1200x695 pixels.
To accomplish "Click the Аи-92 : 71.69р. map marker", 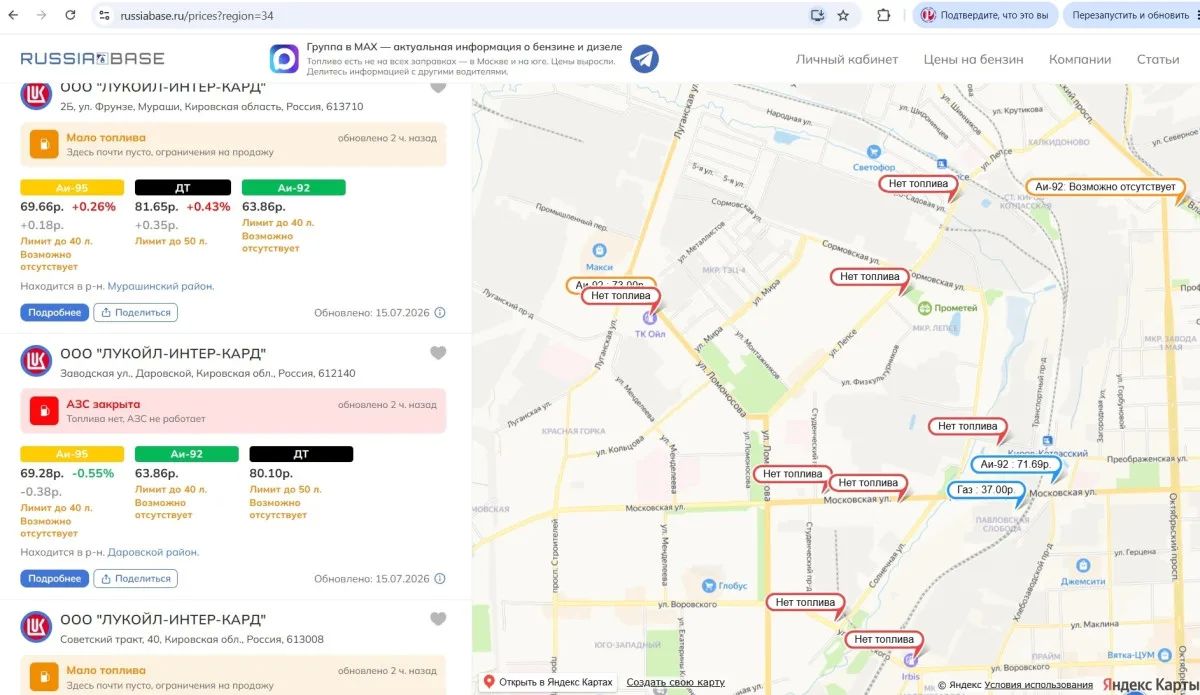I will point(1014,464).
